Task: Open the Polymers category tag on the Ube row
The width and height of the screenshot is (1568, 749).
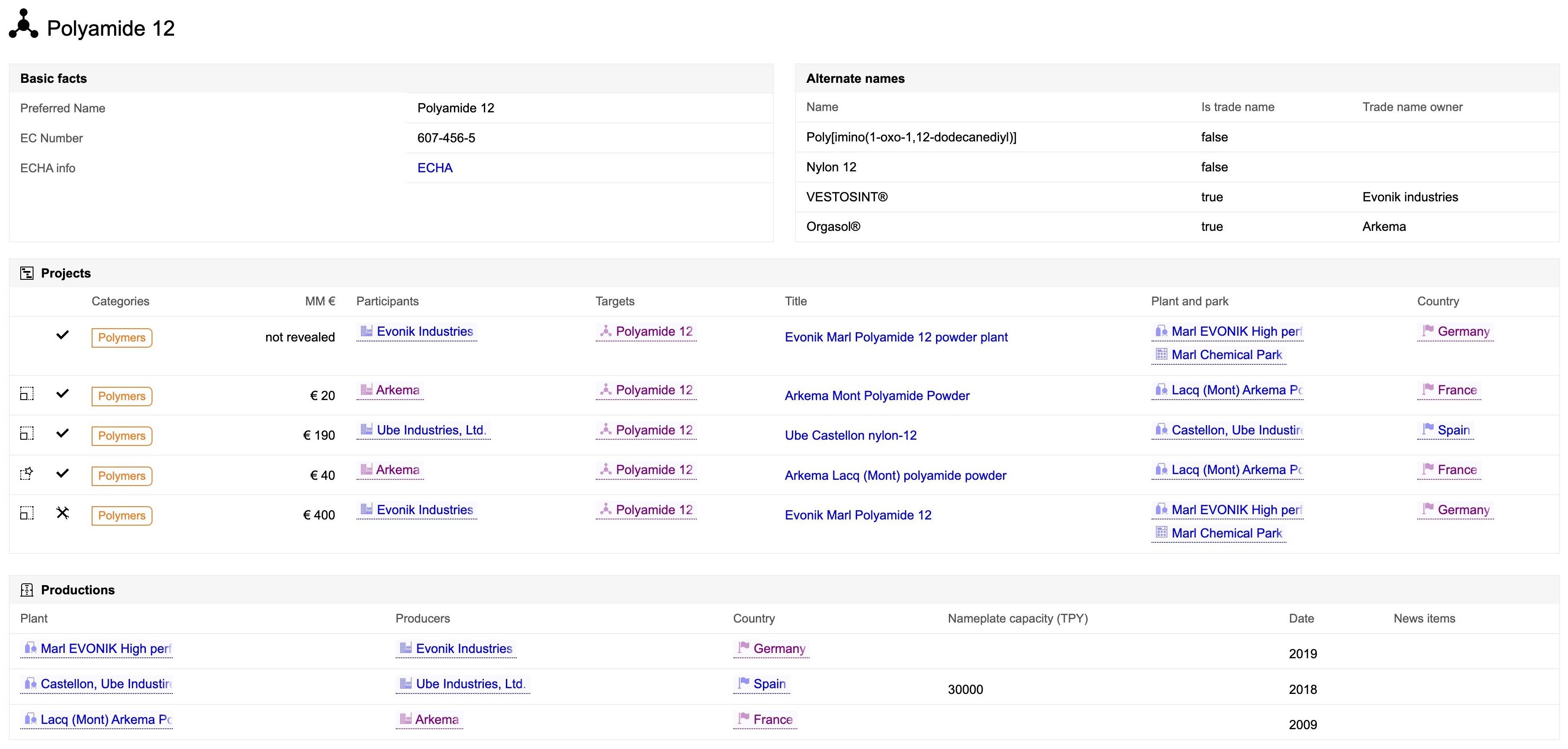Action: (120, 436)
